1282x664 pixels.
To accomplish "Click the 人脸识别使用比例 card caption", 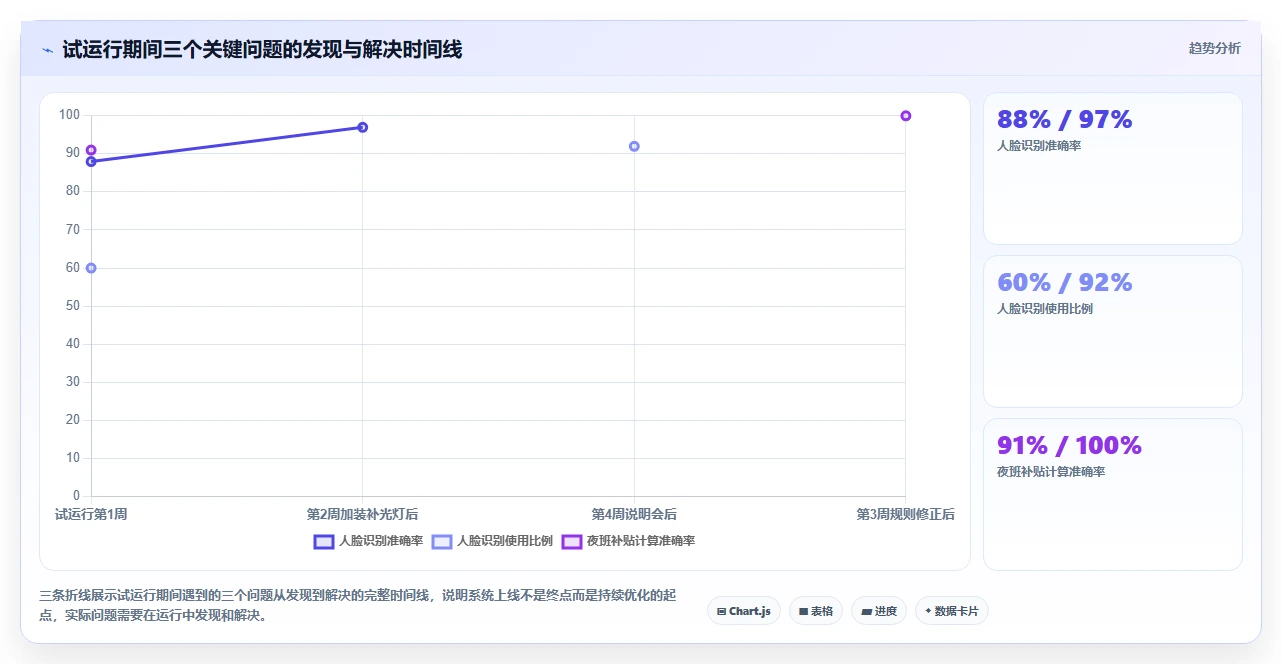I will pyautogui.click(x=1045, y=309).
